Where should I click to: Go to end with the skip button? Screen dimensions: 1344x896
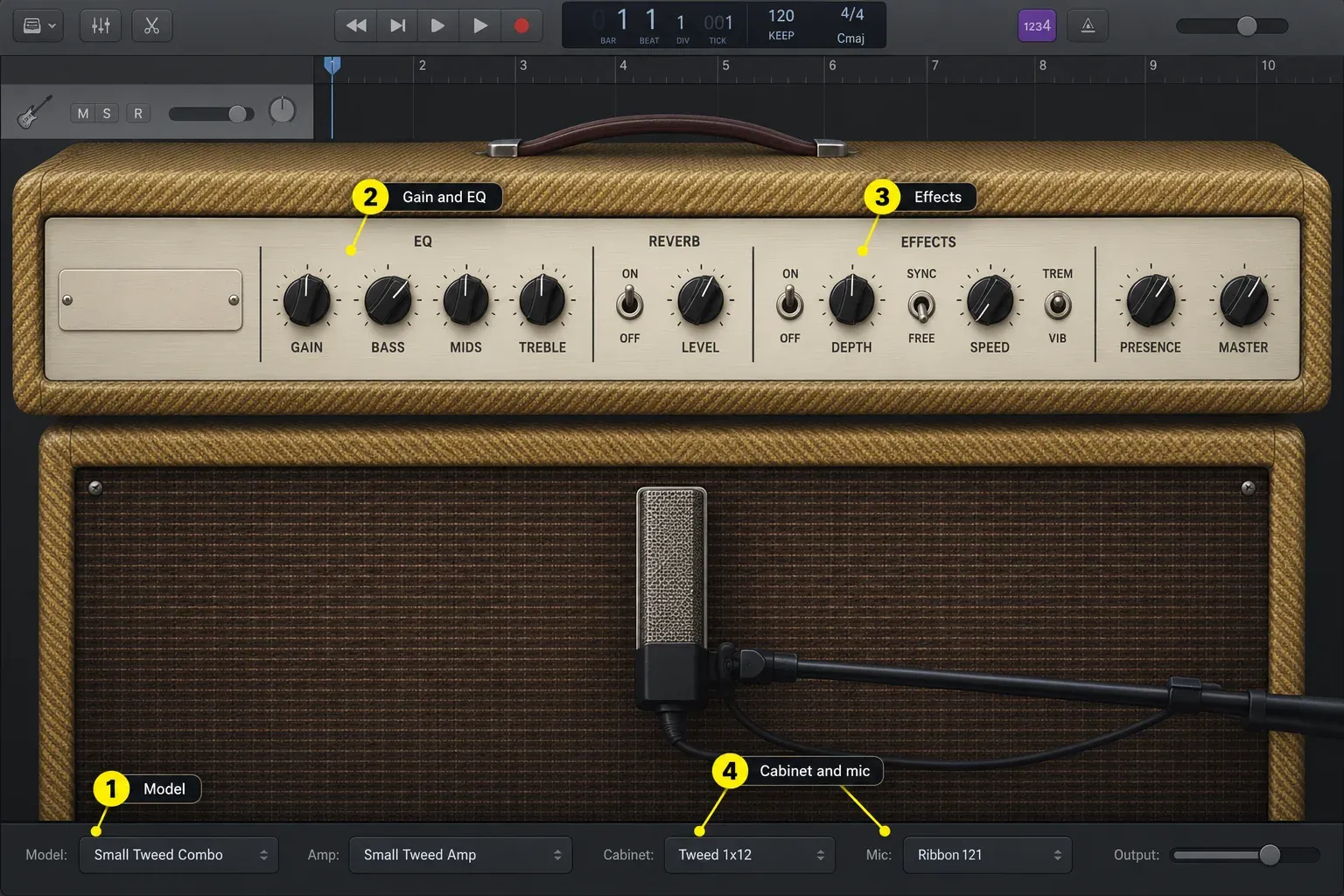(397, 25)
